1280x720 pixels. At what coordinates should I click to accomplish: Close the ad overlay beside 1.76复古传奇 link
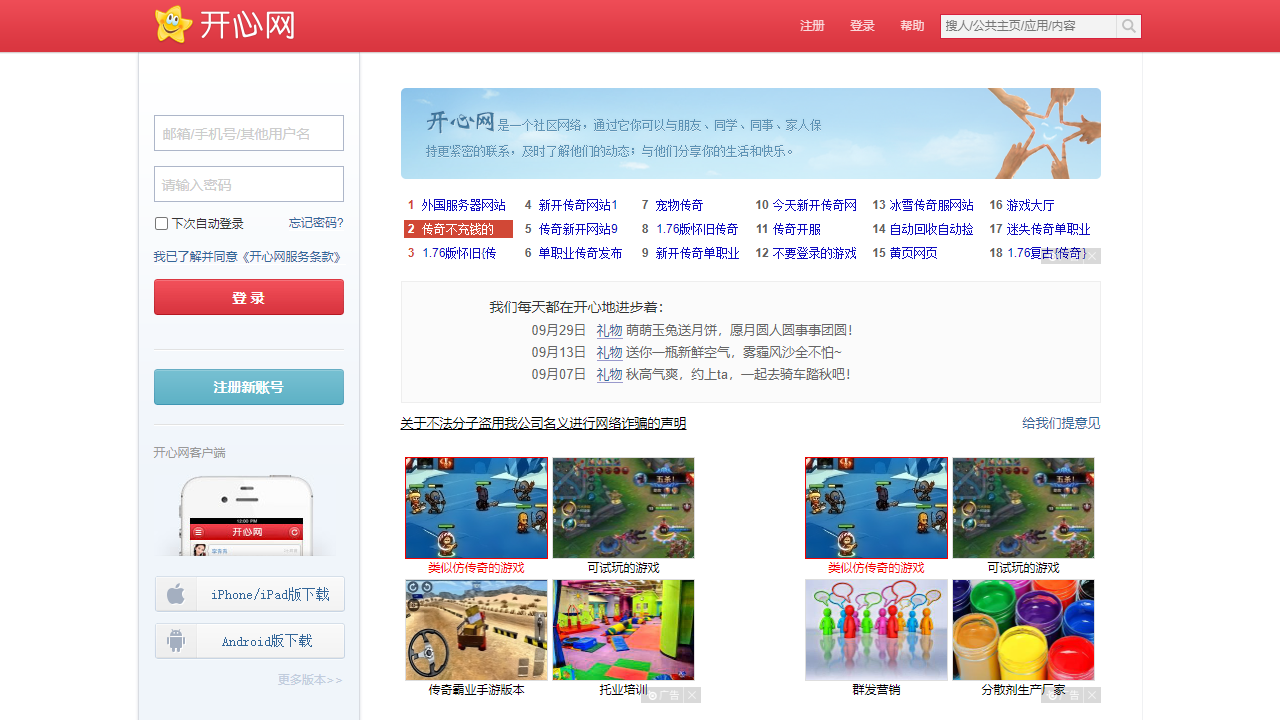click(1093, 256)
